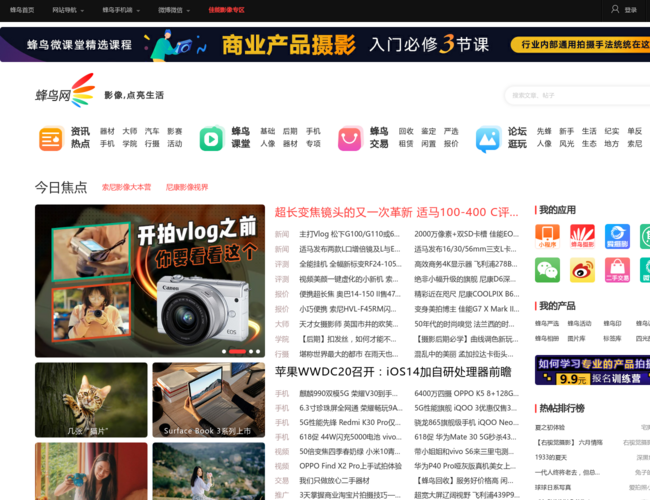Image resolution: width=650 pixels, height=500 pixels.
Task: Open the cat photo thumbnail
Action: 91,400
